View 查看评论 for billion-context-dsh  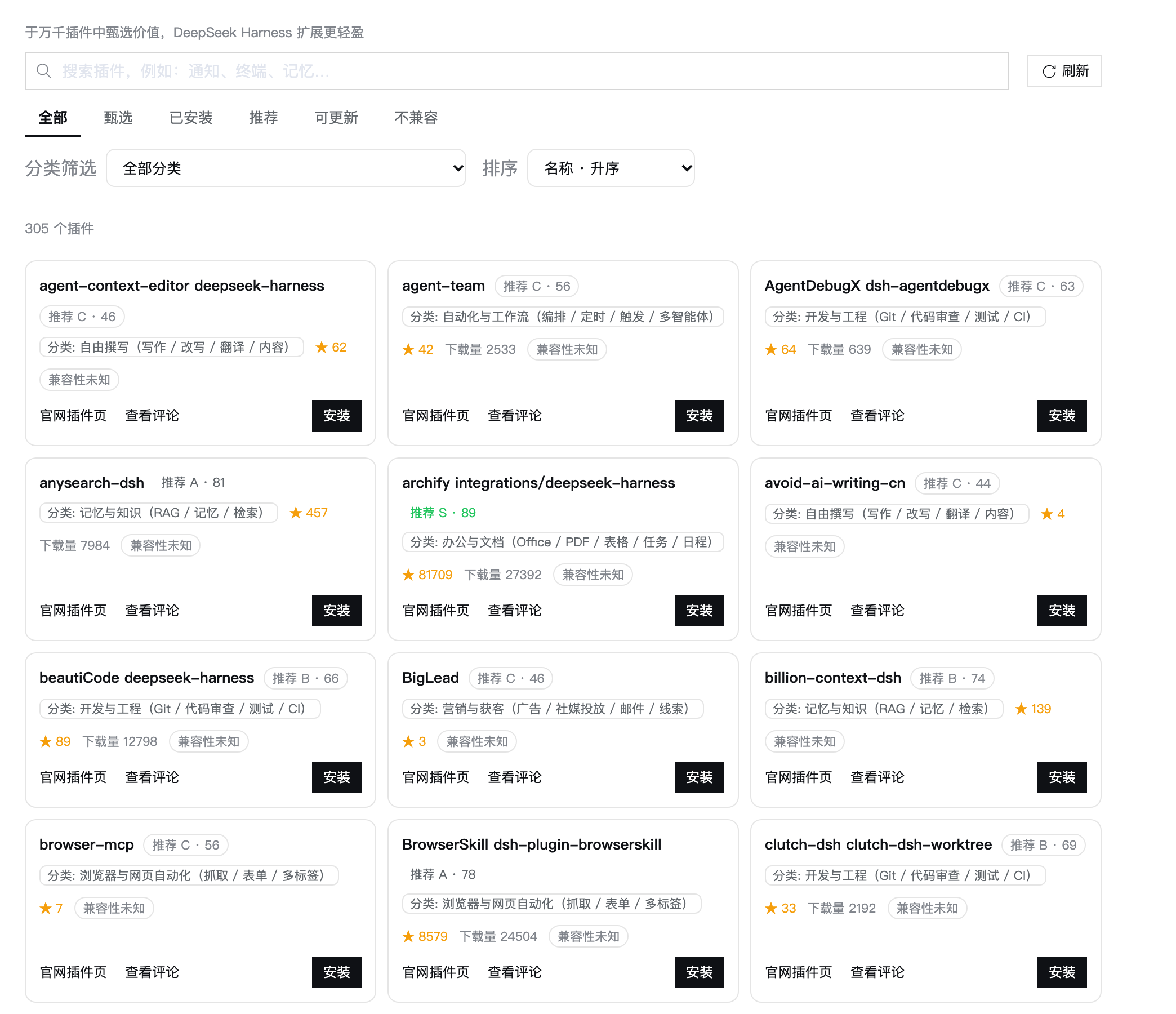pos(877,777)
